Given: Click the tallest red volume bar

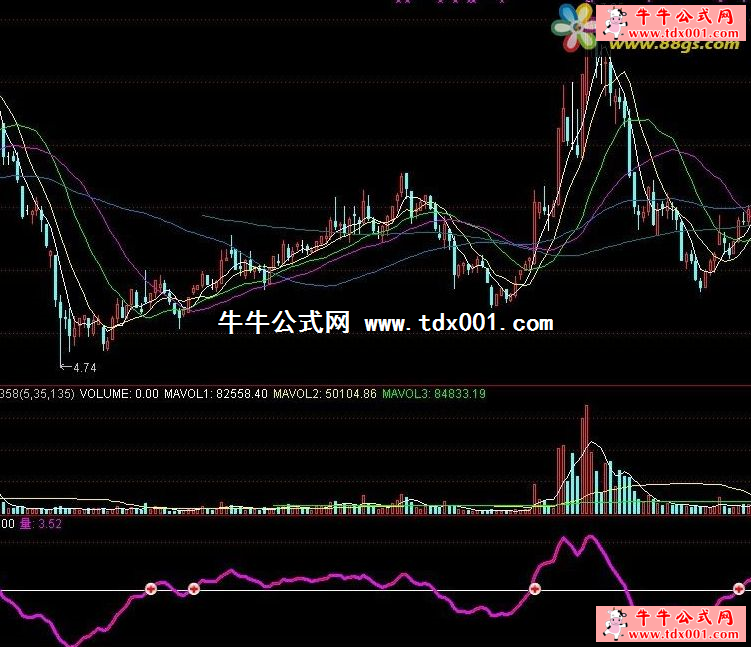Looking at the screenshot, I should click(586, 458).
